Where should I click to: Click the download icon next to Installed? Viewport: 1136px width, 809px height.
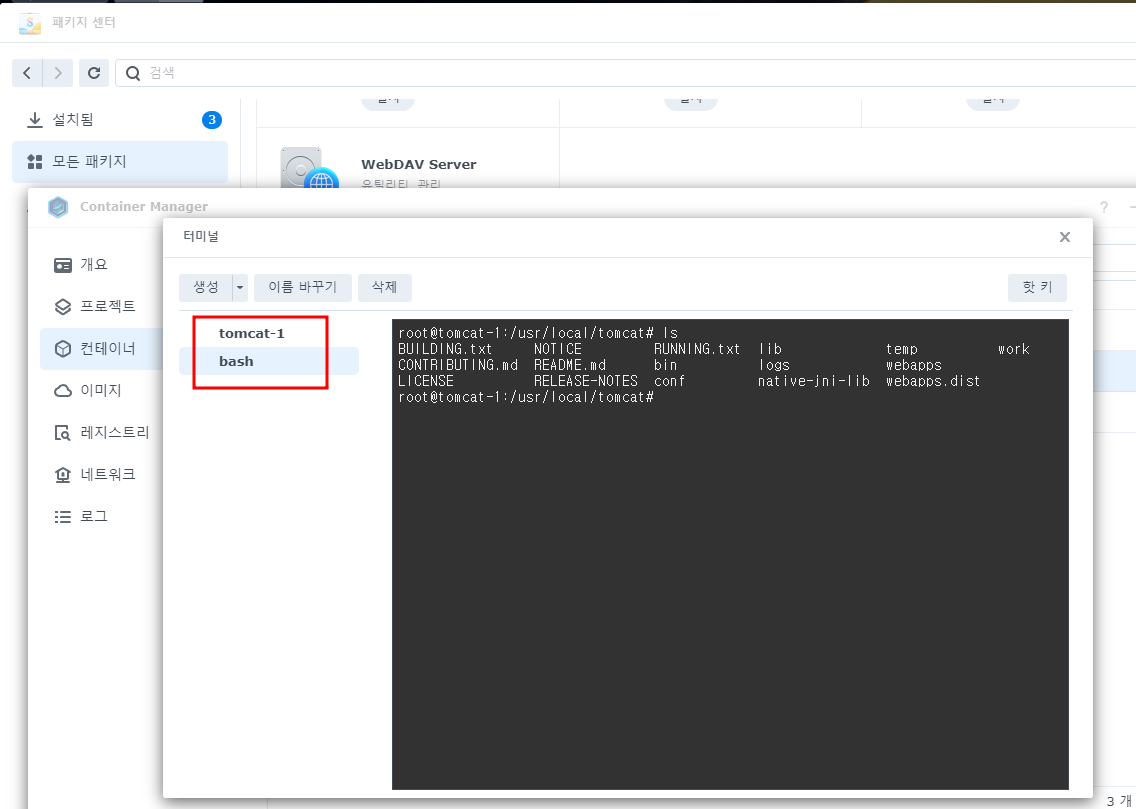pos(35,120)
